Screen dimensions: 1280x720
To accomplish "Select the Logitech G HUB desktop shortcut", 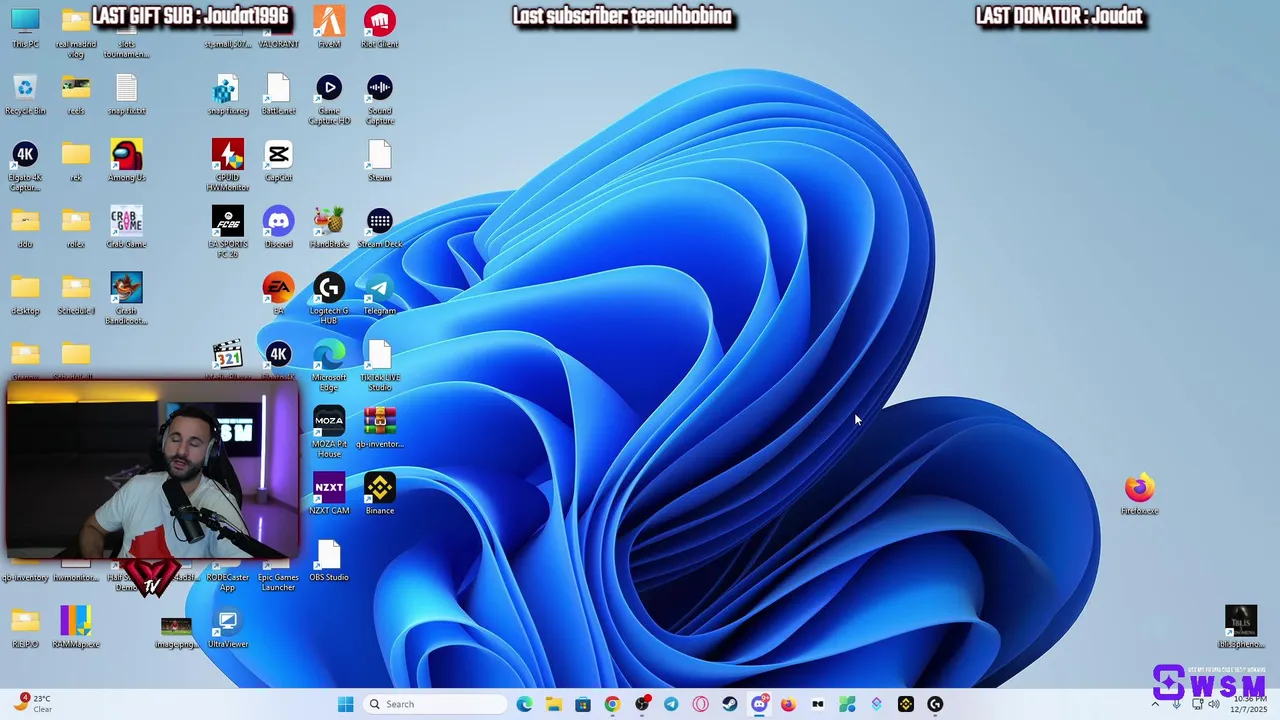I will pyautogui.click(x=329, y=299).
